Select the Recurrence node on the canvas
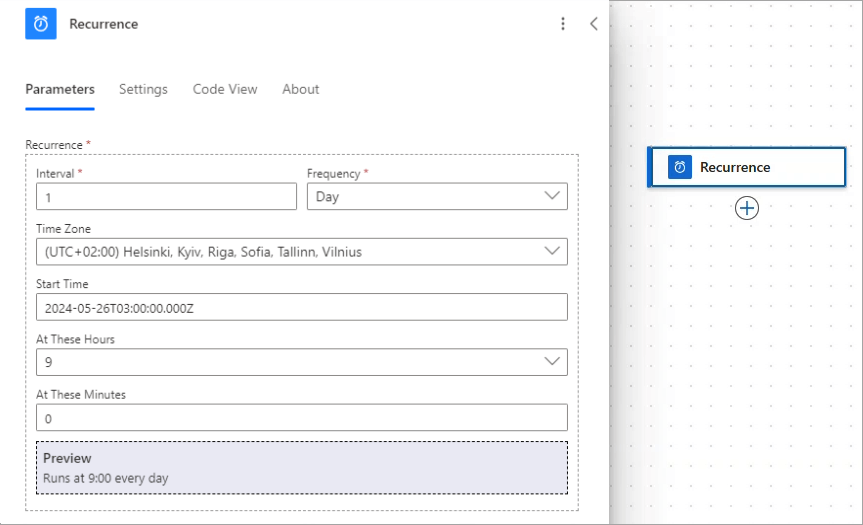The image size is (863, 525). [x=746, y=167]
